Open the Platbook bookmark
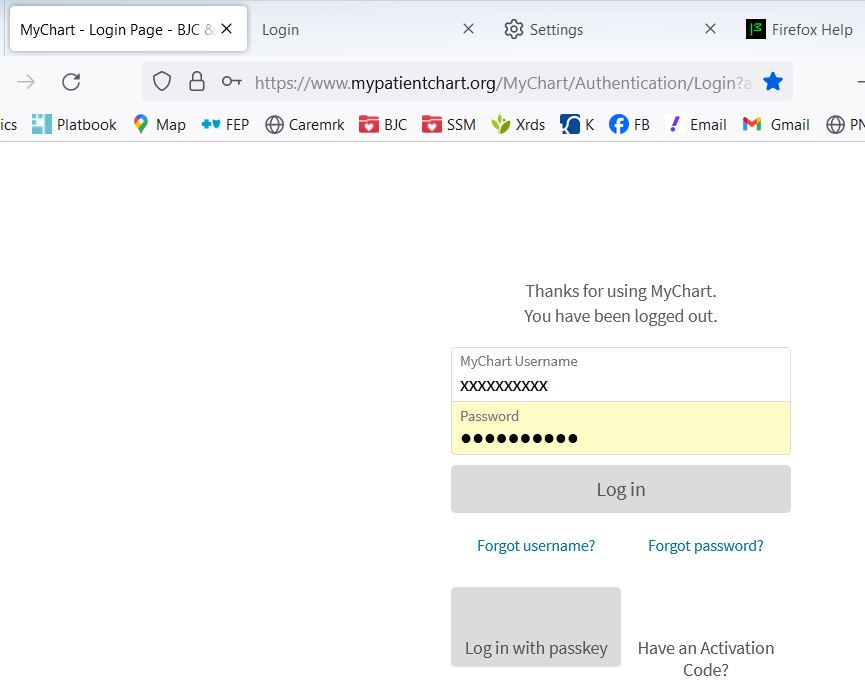865x688 pixels. pyautogui.click(x=74, y=124)
